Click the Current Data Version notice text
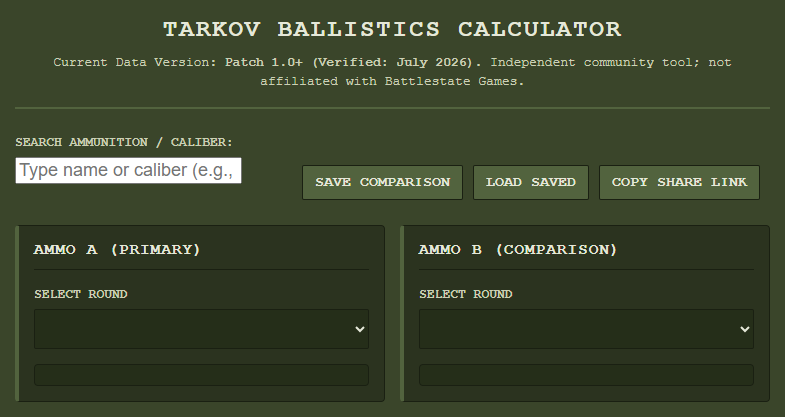Viewport: 785px width, 417px height. click(x=392, y=72)
